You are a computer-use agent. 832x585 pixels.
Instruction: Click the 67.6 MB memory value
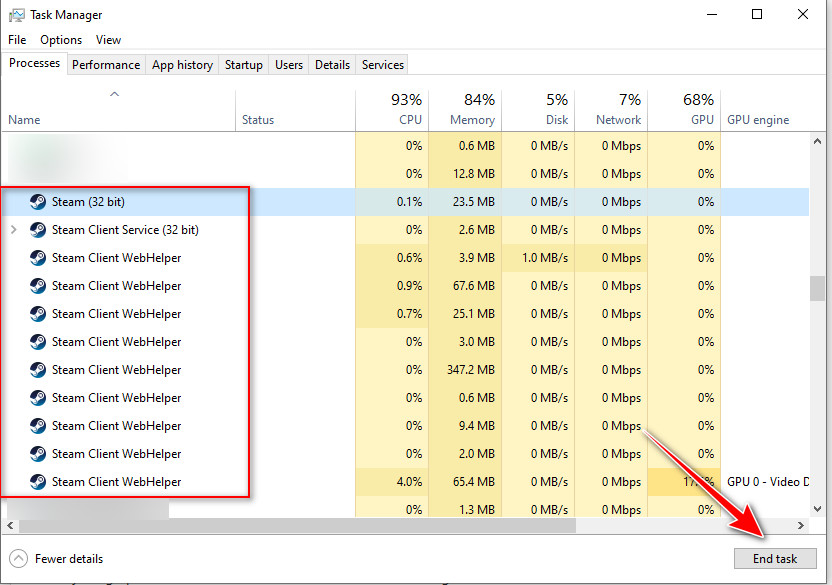(473, 286)
